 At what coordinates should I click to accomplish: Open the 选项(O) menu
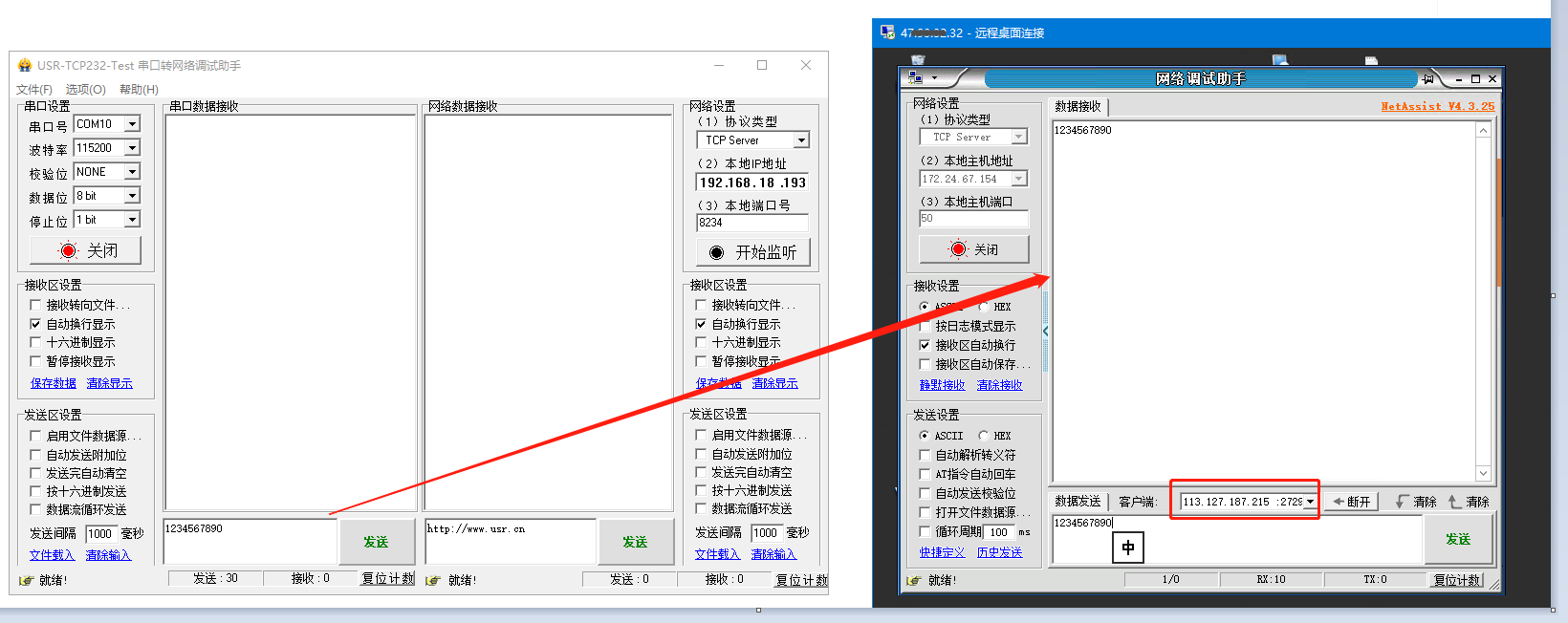coord(85,89)
